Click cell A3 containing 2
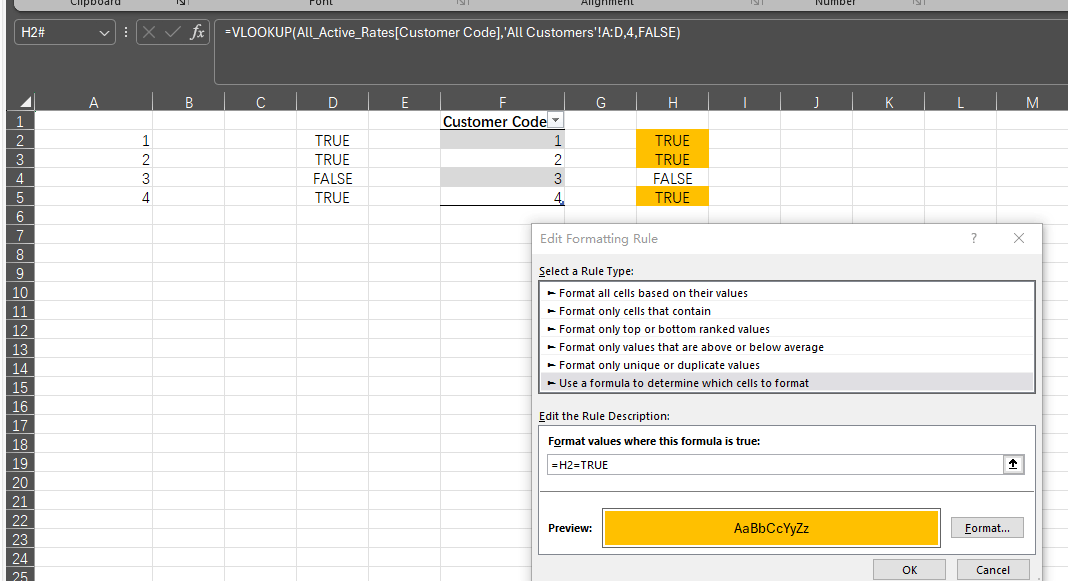The width and height of the screenshot is (1068, 581). point(93,159)
